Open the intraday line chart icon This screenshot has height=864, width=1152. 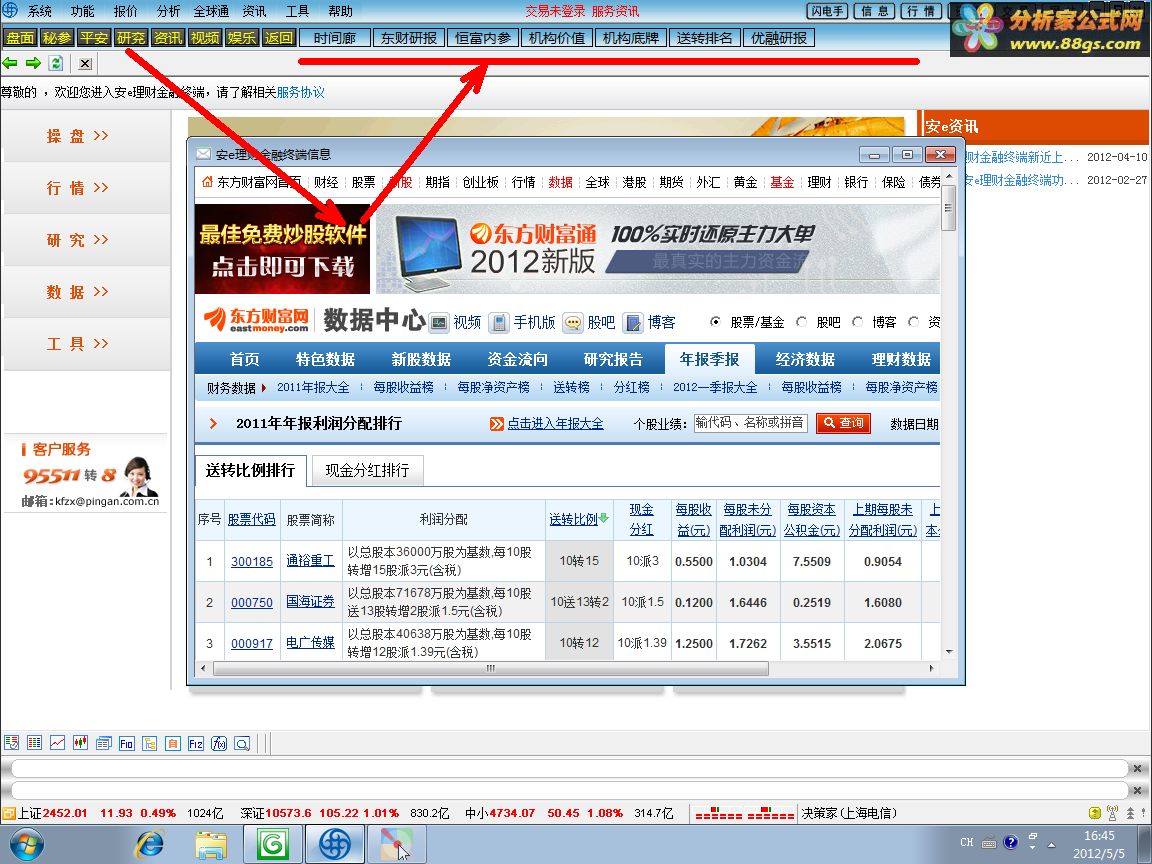pos(57,743)
